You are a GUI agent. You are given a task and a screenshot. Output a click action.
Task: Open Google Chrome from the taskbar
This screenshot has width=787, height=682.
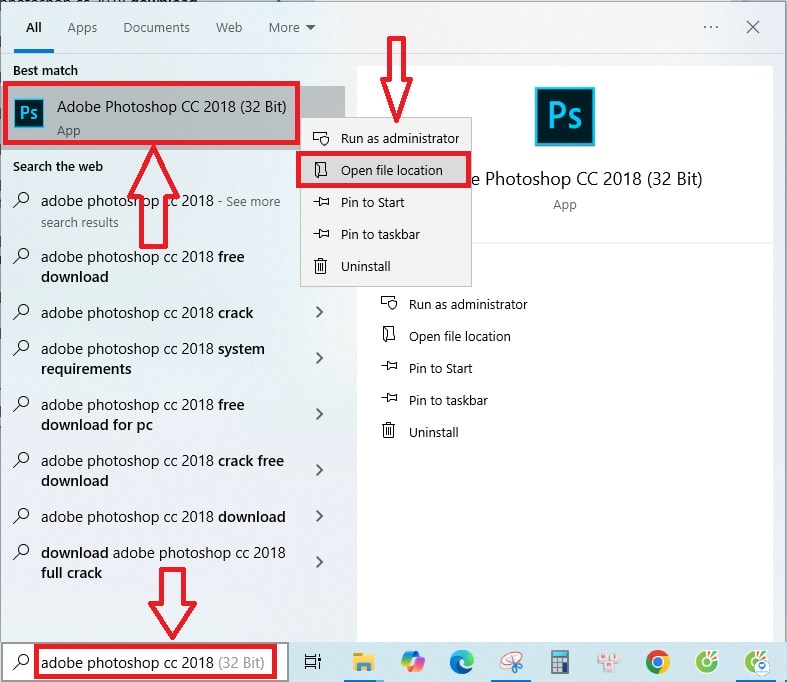(658, 662)
